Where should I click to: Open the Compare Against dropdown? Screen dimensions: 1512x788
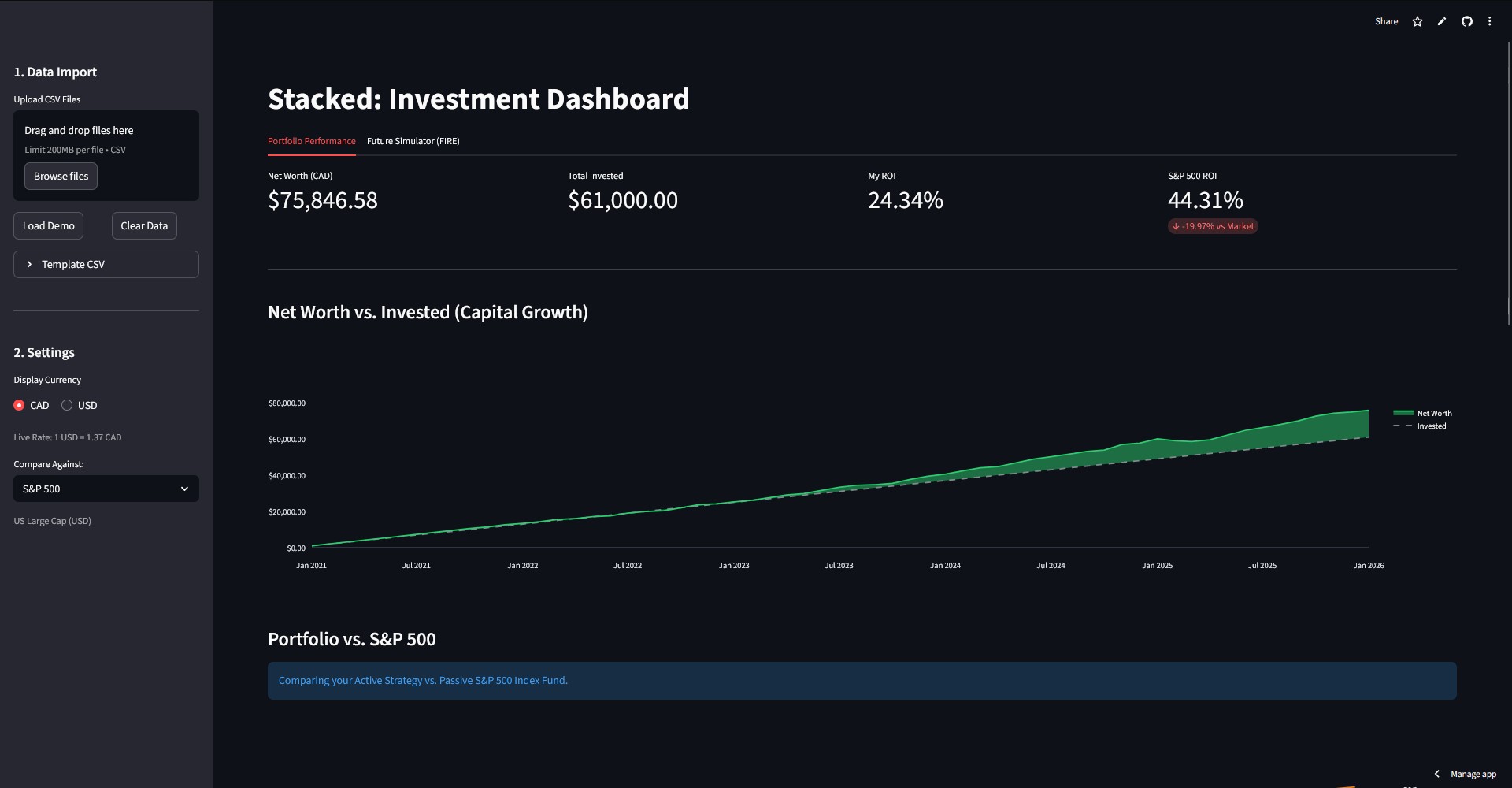(106, 489)
